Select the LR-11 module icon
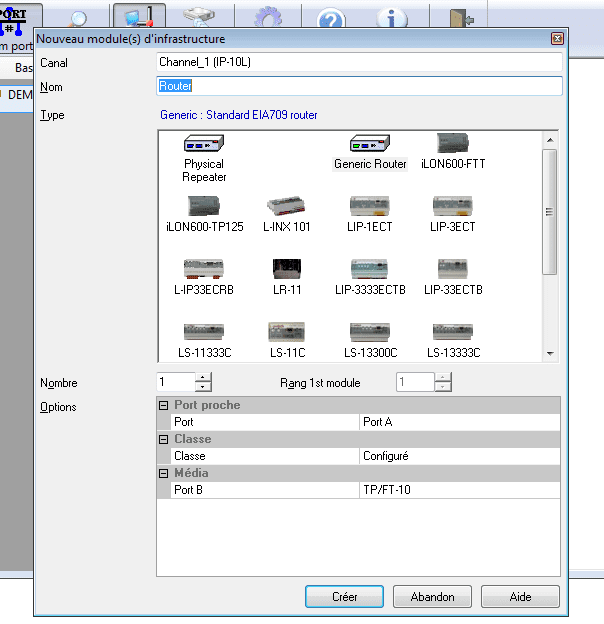This screenshot has width=604, height=624. click(x=287, y=270)
